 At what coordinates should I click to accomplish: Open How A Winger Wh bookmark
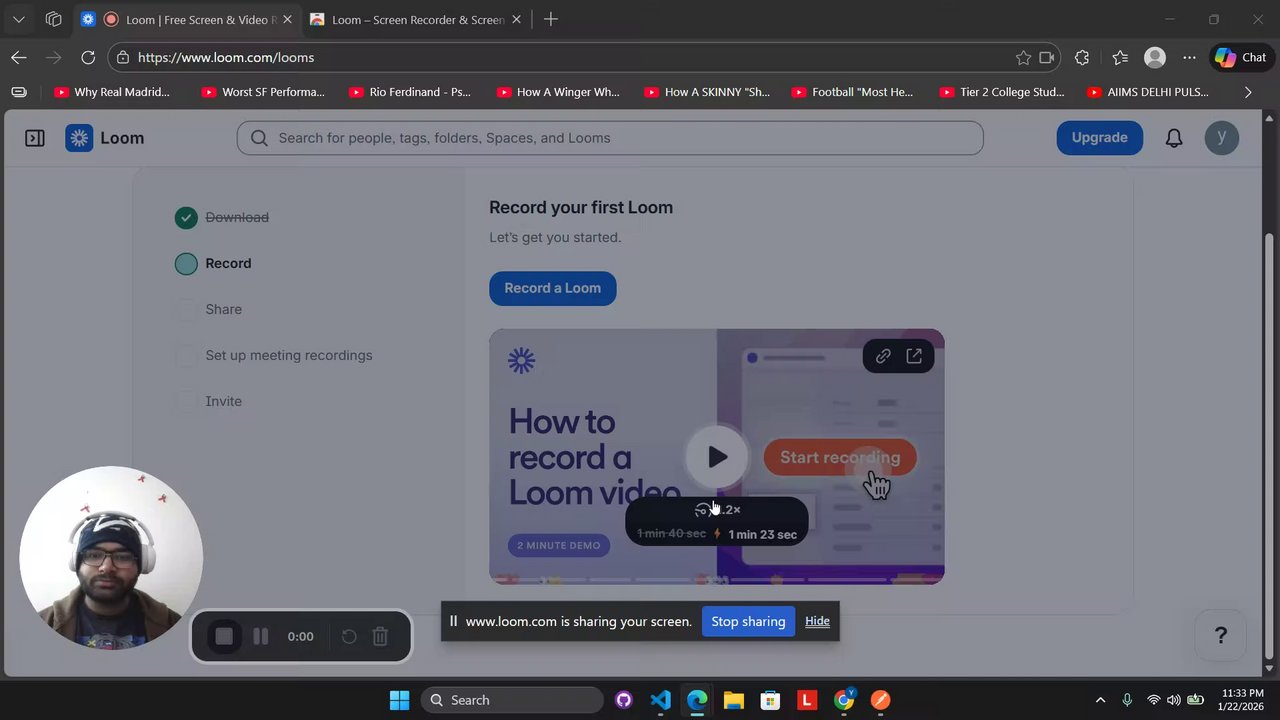[558, 92]
